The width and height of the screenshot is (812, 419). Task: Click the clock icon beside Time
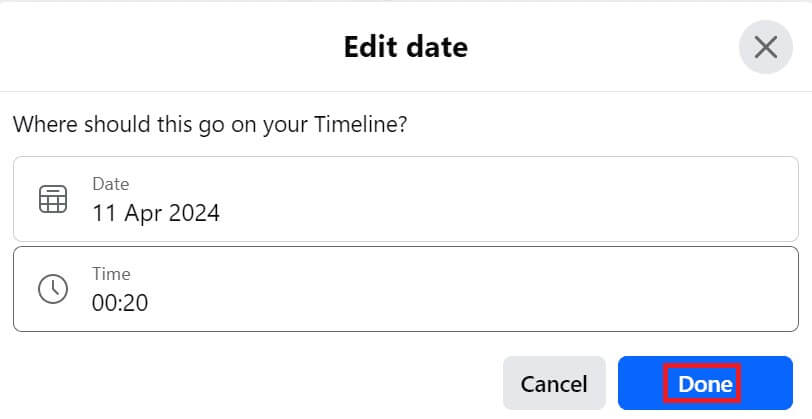click(x=52, y=289)
